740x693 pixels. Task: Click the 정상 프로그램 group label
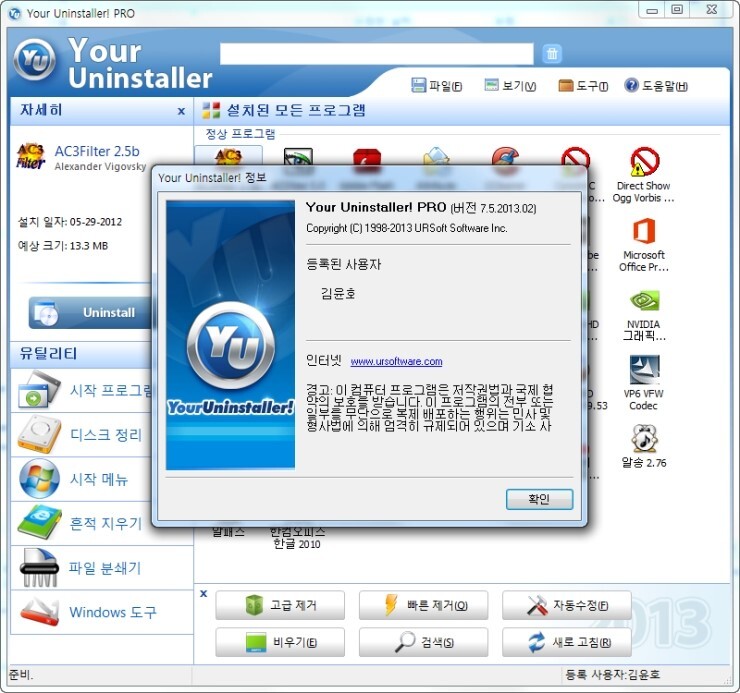coord(240,134)
